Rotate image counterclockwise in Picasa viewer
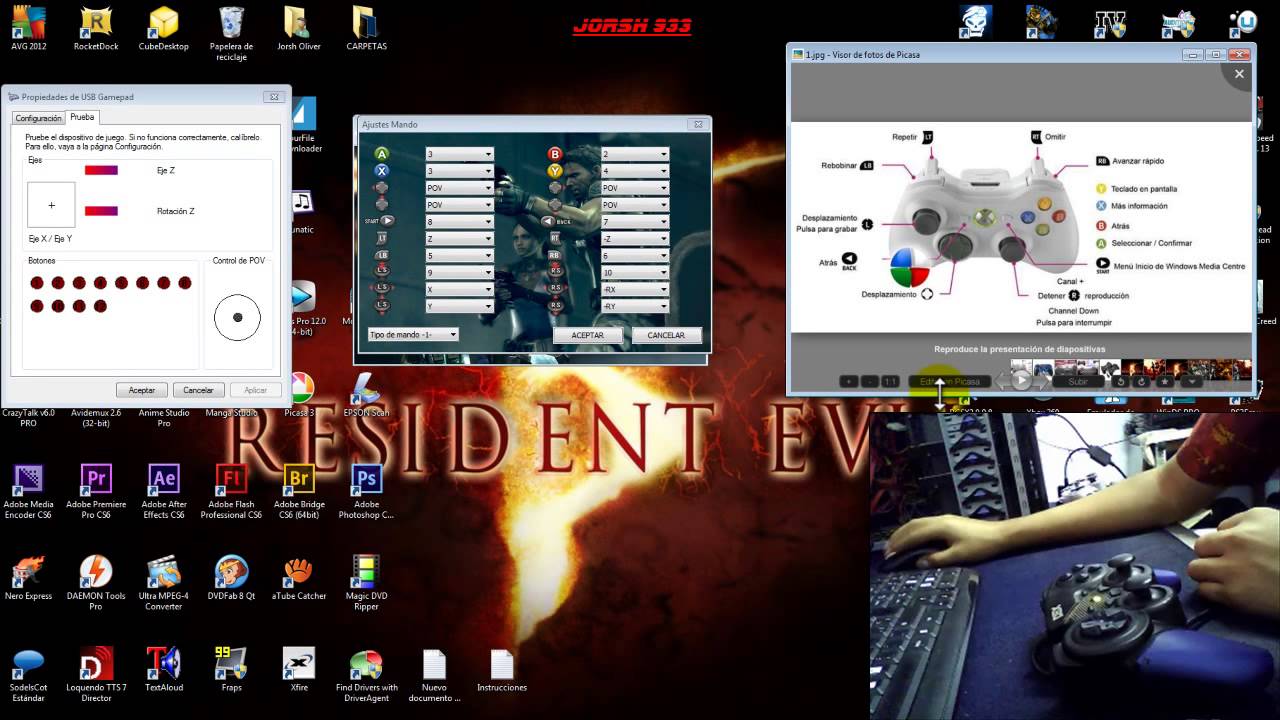The height and width of the screenshot is (720, 1280). 1120,381
